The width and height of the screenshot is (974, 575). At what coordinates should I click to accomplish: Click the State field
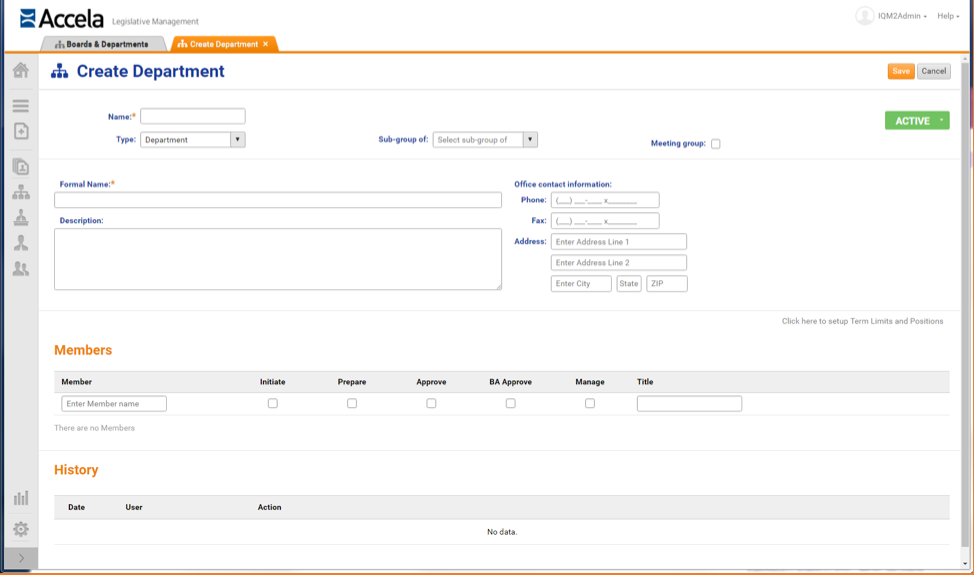coord(629,284)
